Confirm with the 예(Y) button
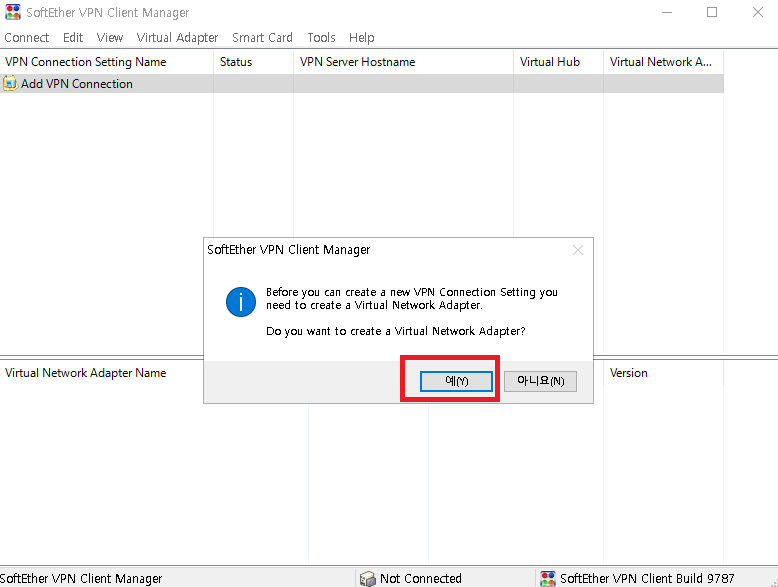 (x=456, y=381)
